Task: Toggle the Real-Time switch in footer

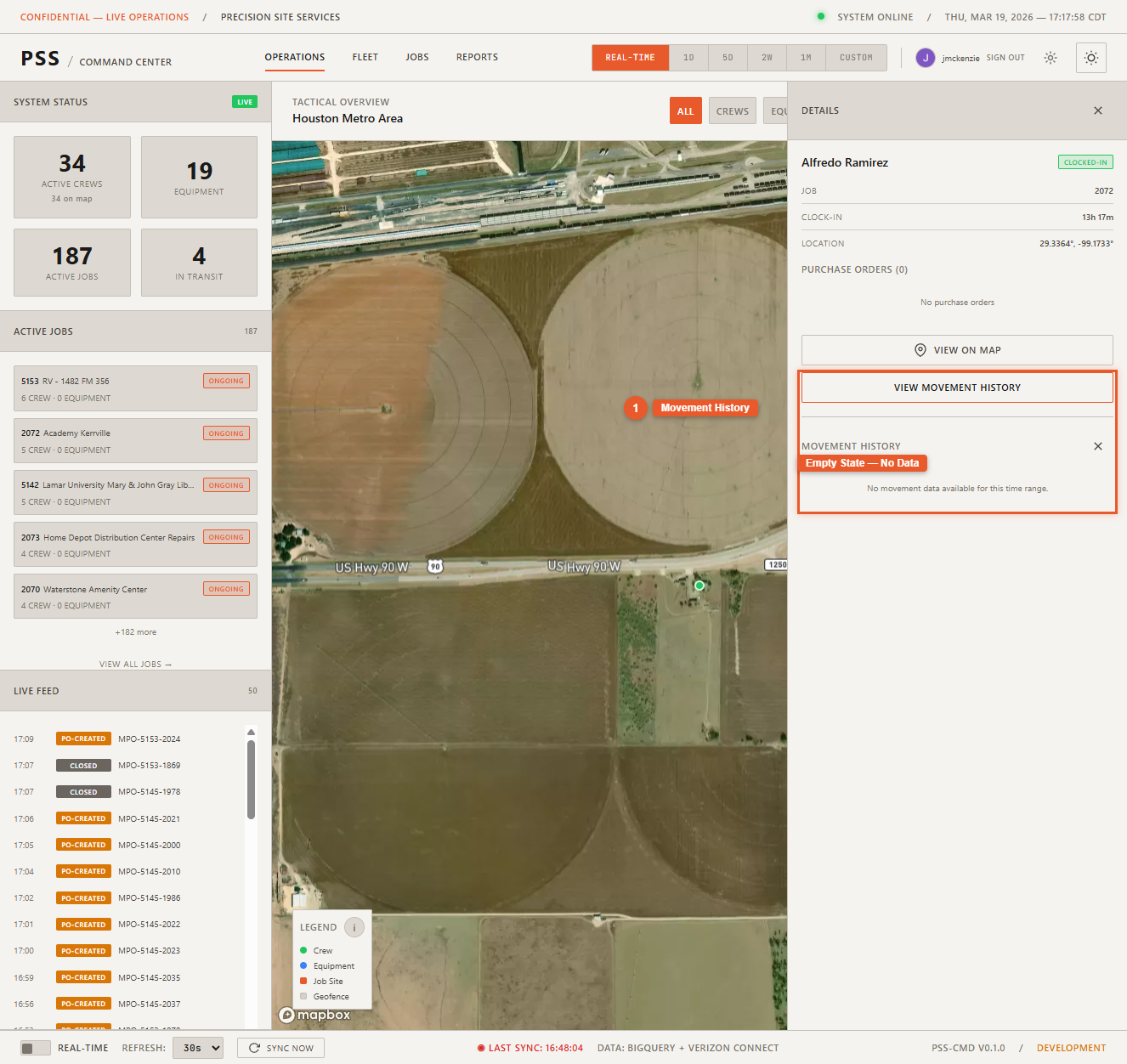Action: pos(36,1048)
